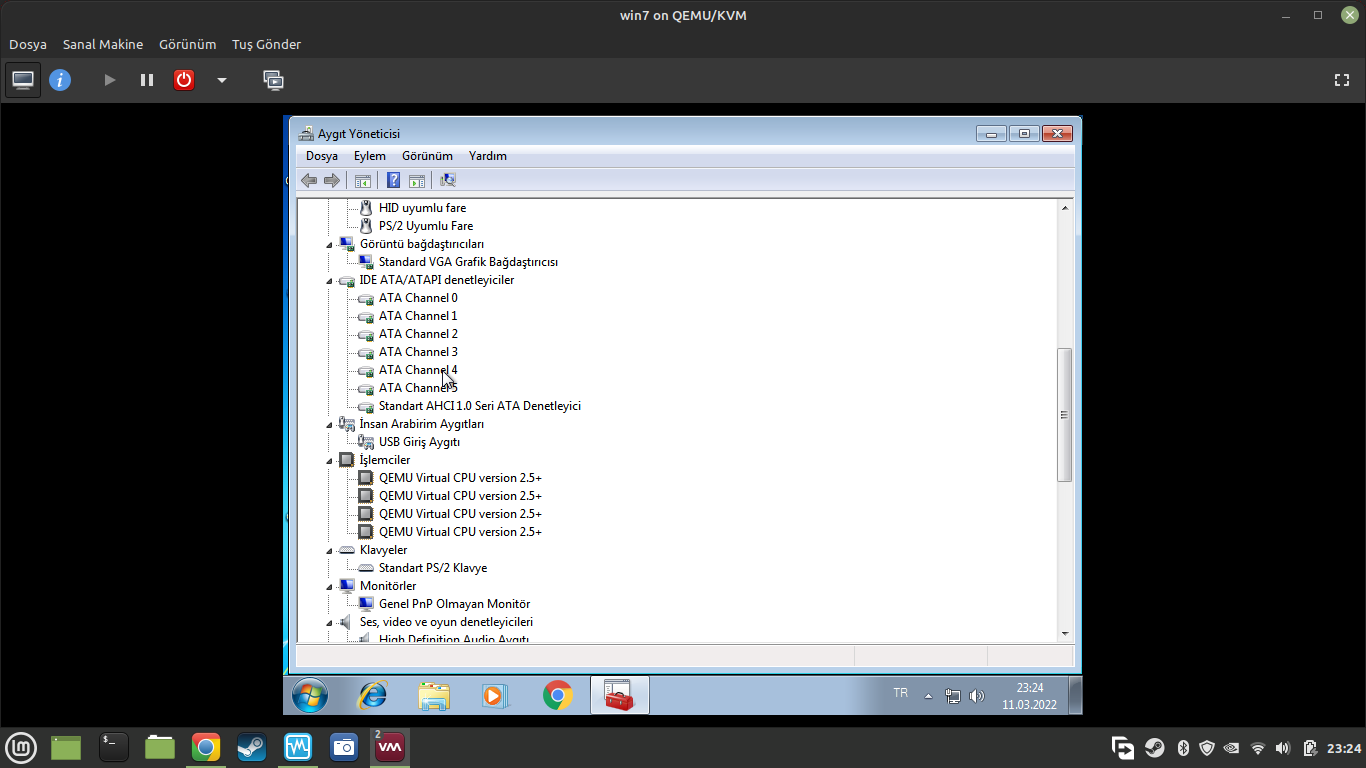Collapse IDE ATA/ATAPI denetleyiciler category
Viewport: 1366px width, 768px height.
coord(331,280)
